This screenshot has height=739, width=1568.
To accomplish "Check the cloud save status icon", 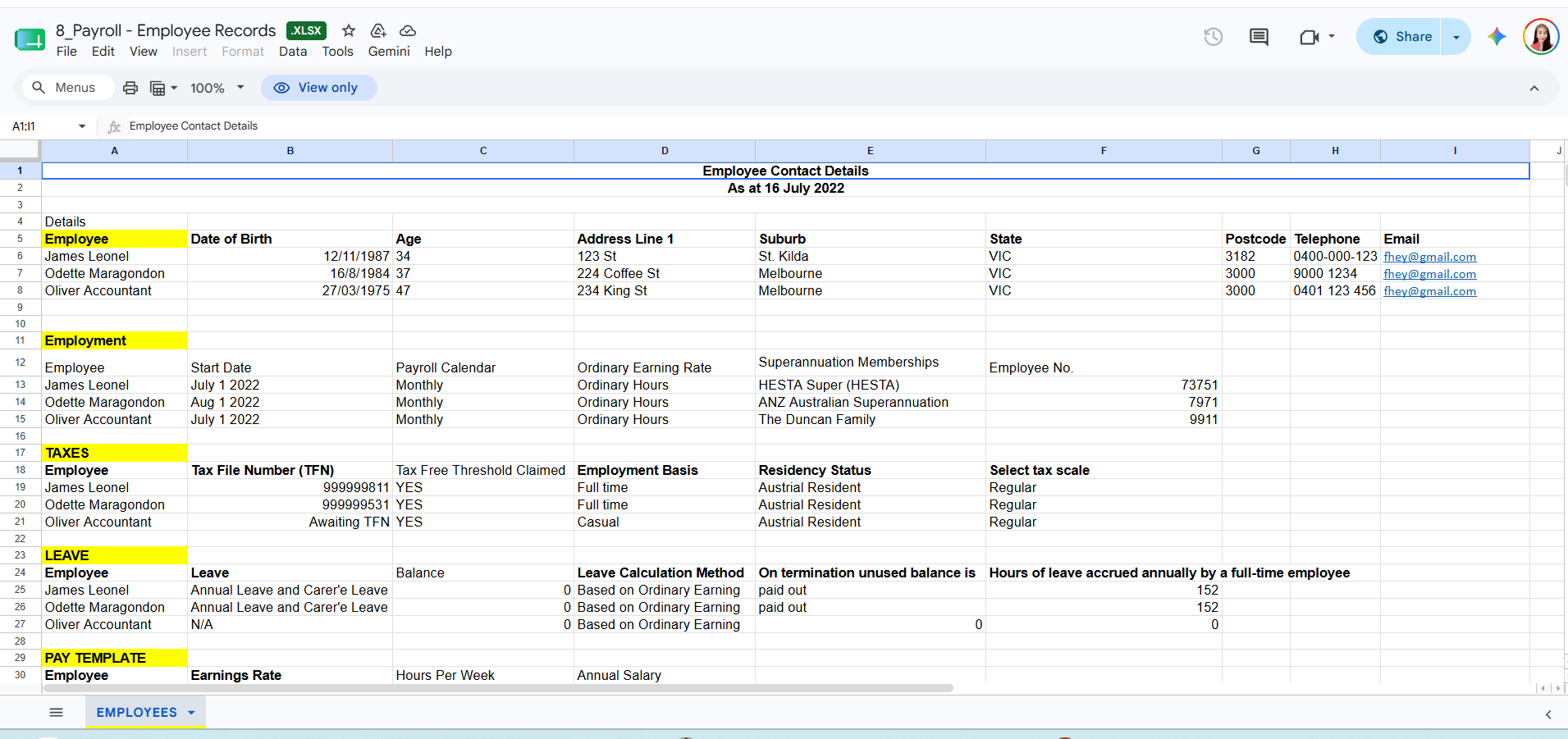I will pos(408,30).
